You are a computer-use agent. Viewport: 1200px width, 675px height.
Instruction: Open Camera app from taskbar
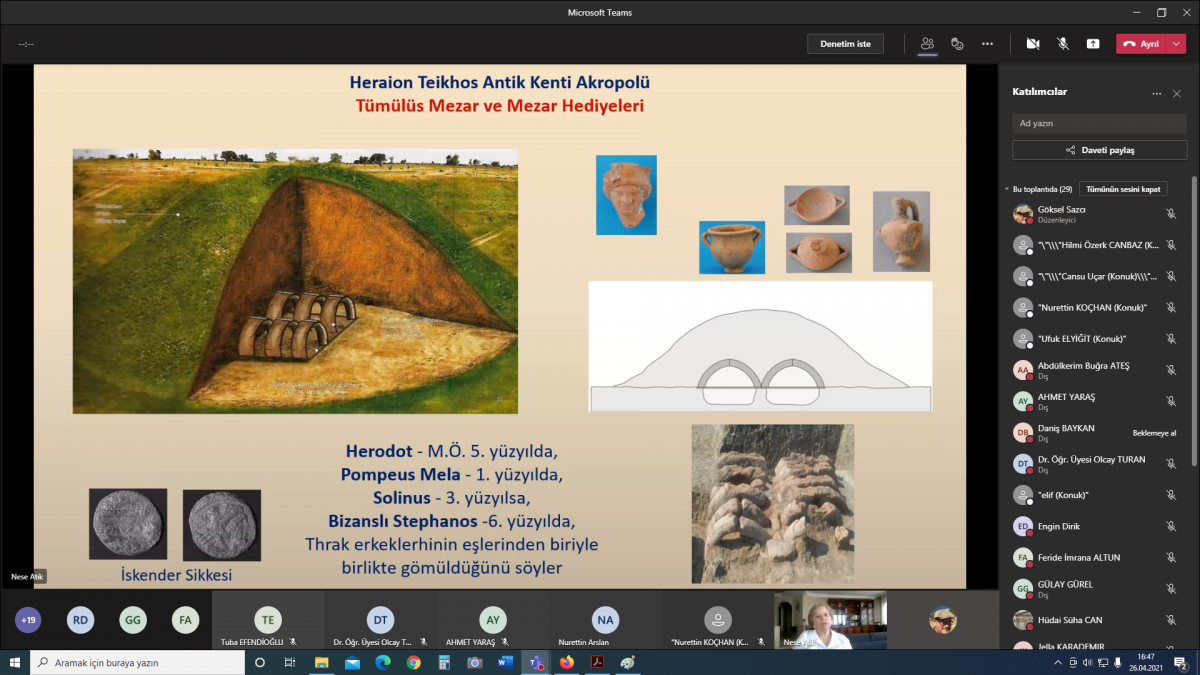point(475,662)
